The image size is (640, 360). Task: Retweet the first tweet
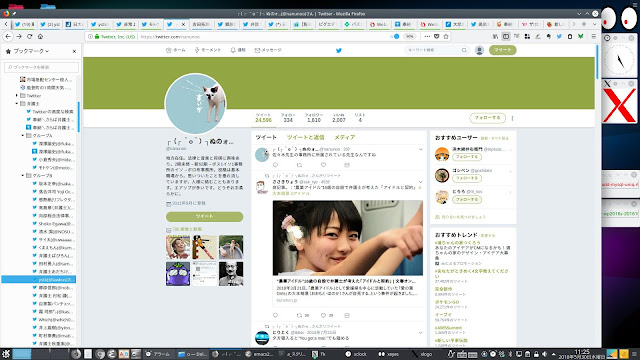[299, 165]
